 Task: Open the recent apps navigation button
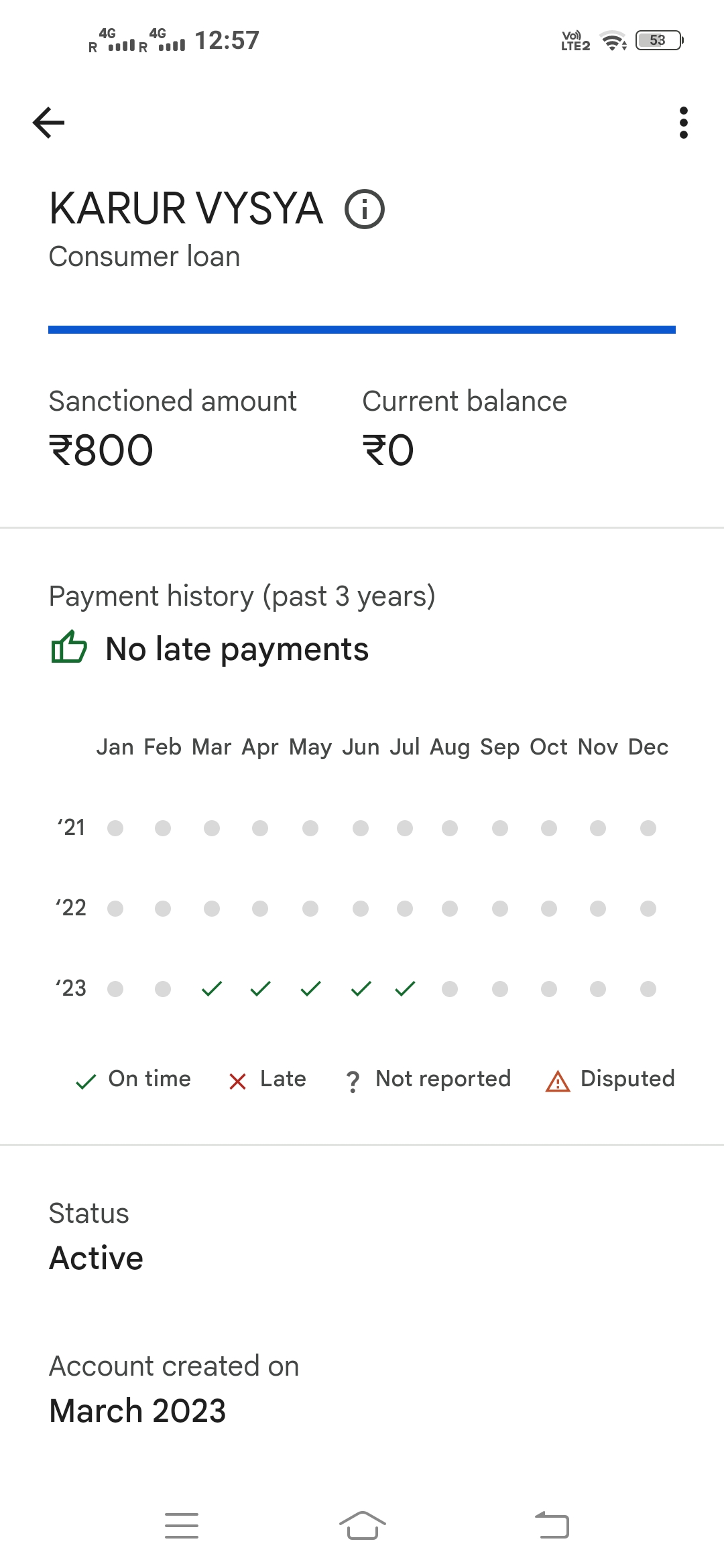tap(182, 1526)
